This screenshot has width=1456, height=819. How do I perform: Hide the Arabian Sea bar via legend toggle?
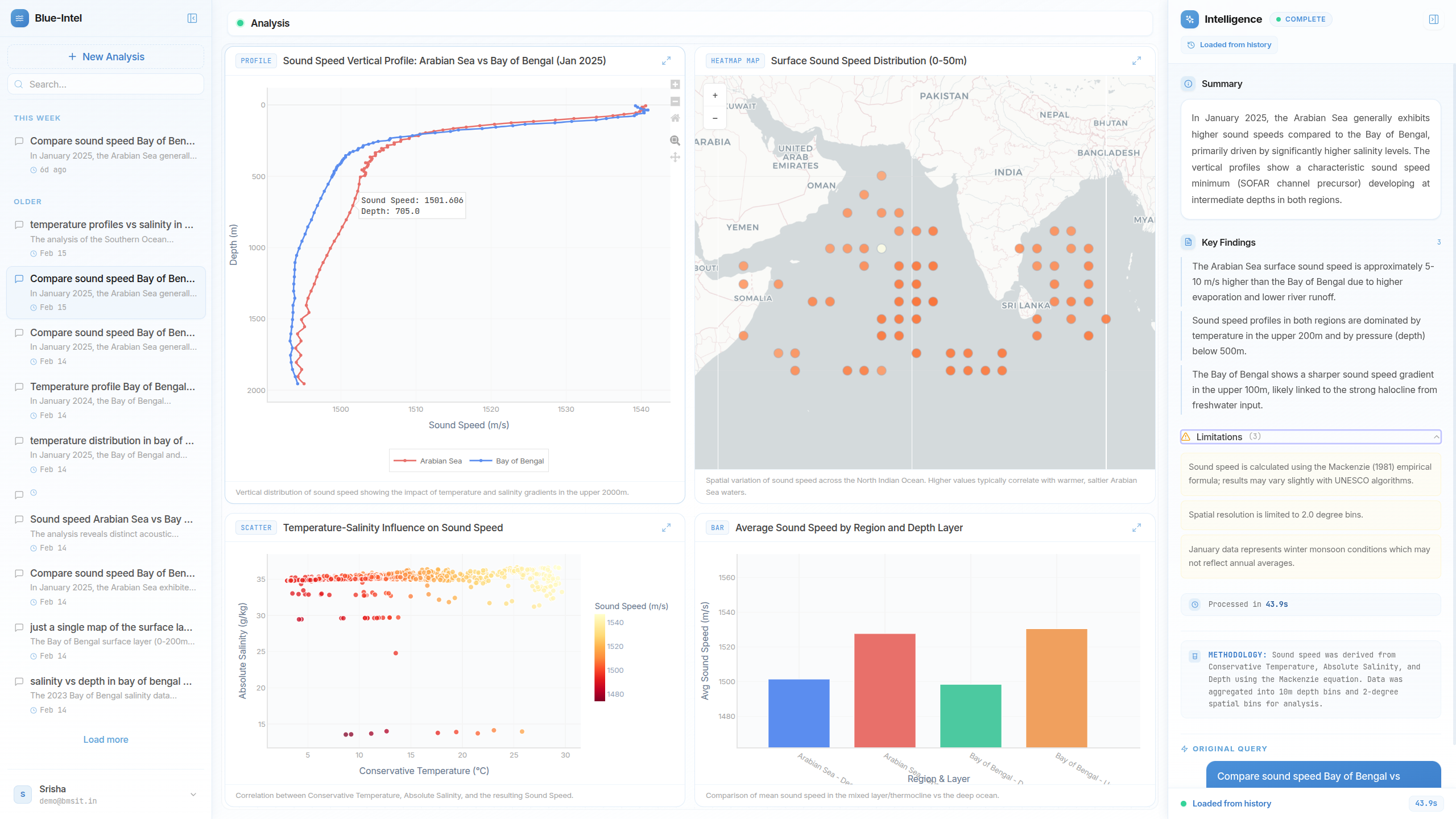pos(441,461)
